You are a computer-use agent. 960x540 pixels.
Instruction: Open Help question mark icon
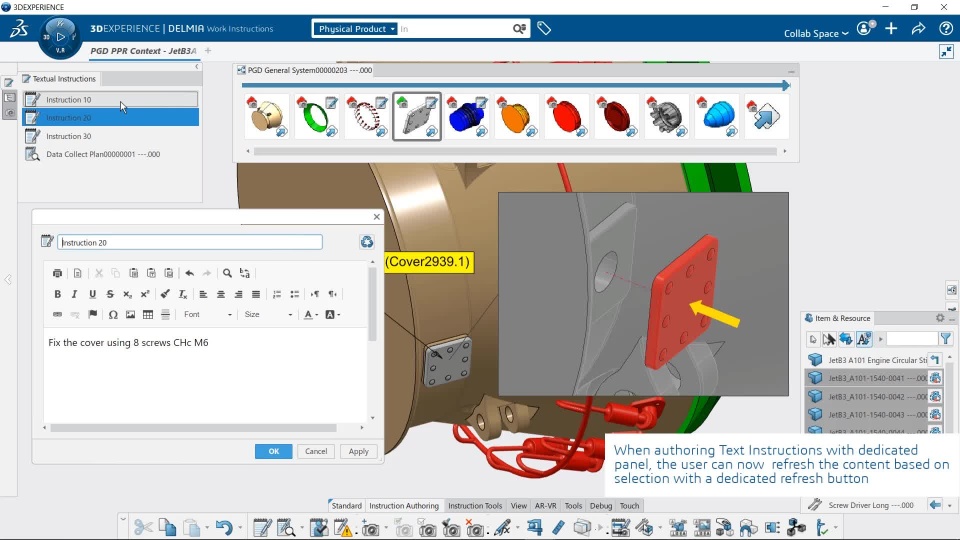pyautogui.click(x=945, y=28)
